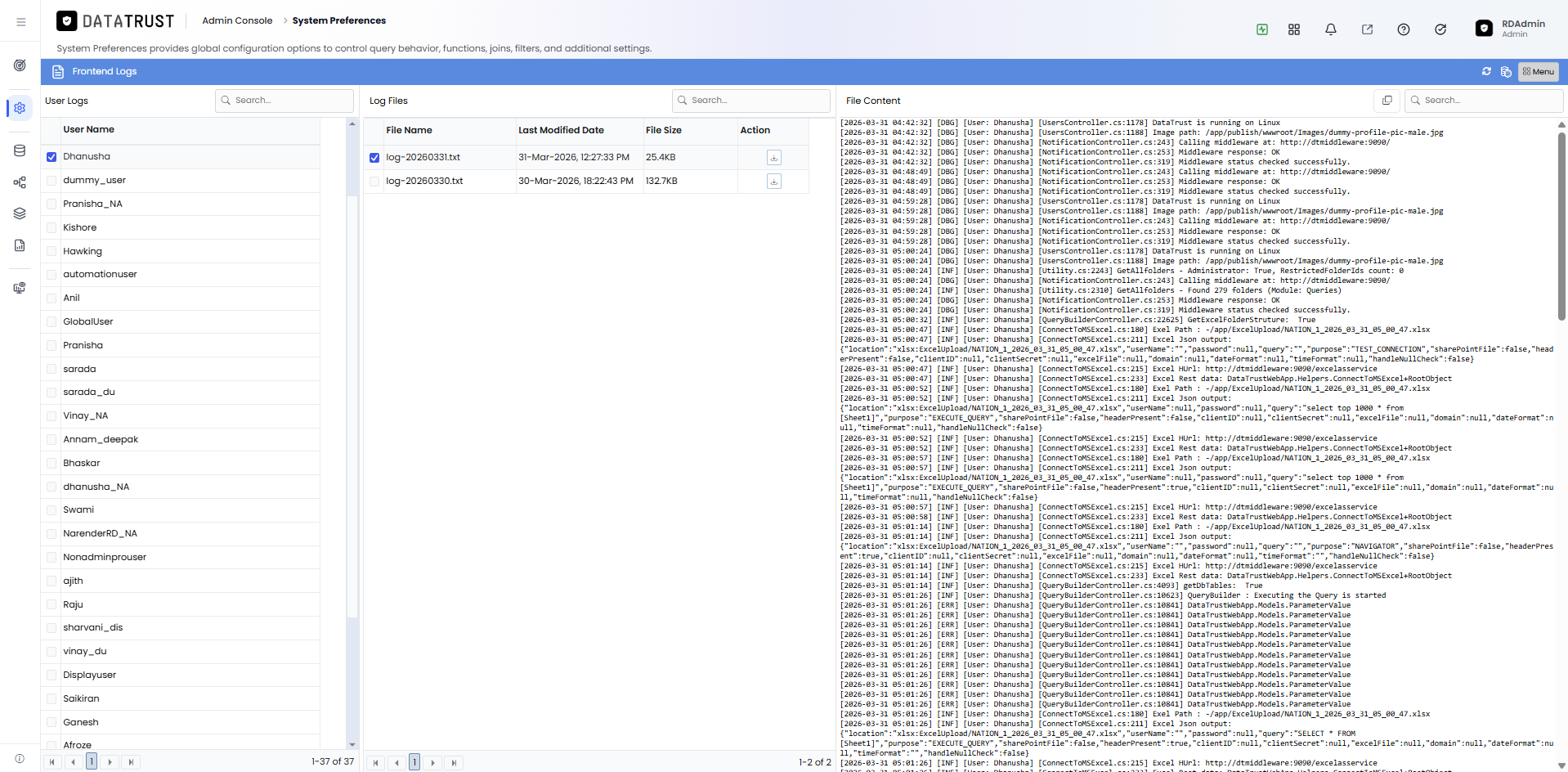Viewport: 1568px width, 772px height.
Task: Open the monitor users icon in sidebar
Action: [20, 288]
